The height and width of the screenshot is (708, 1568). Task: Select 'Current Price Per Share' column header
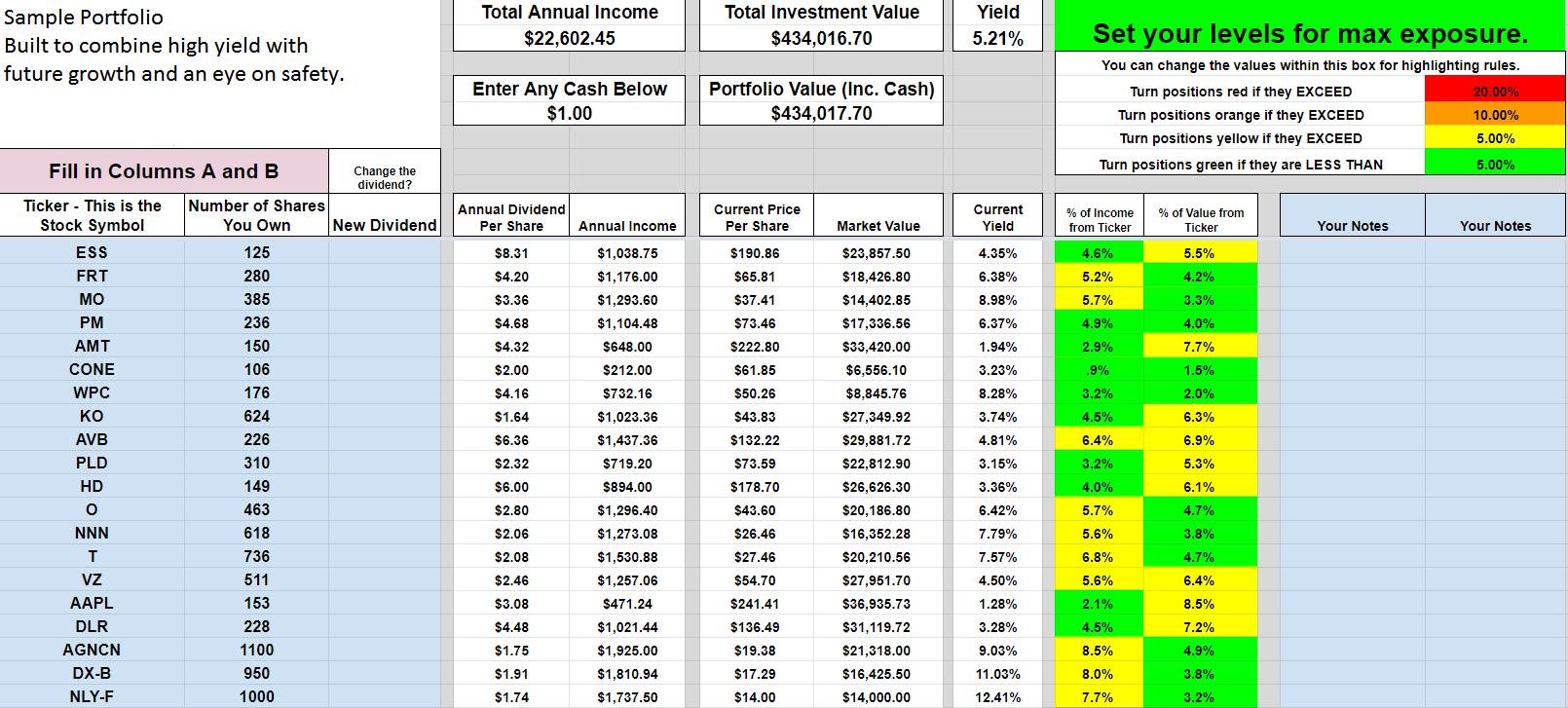[757, 217]
